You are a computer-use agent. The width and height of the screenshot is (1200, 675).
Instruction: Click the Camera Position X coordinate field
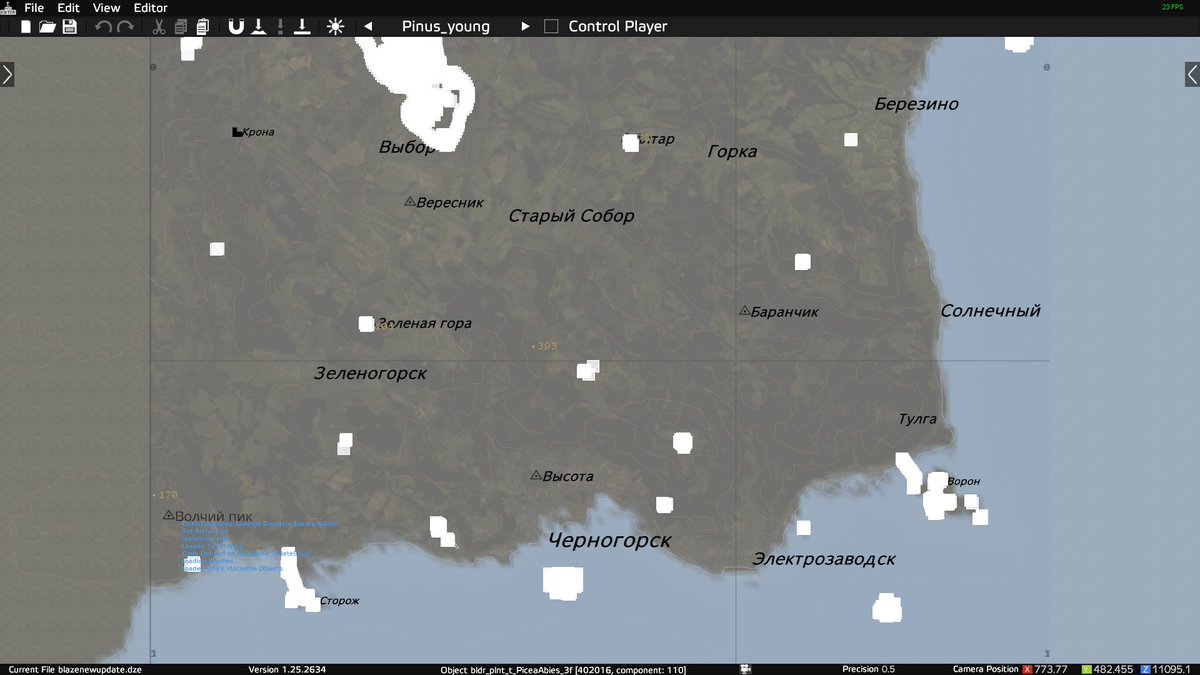click(1041, 669)
